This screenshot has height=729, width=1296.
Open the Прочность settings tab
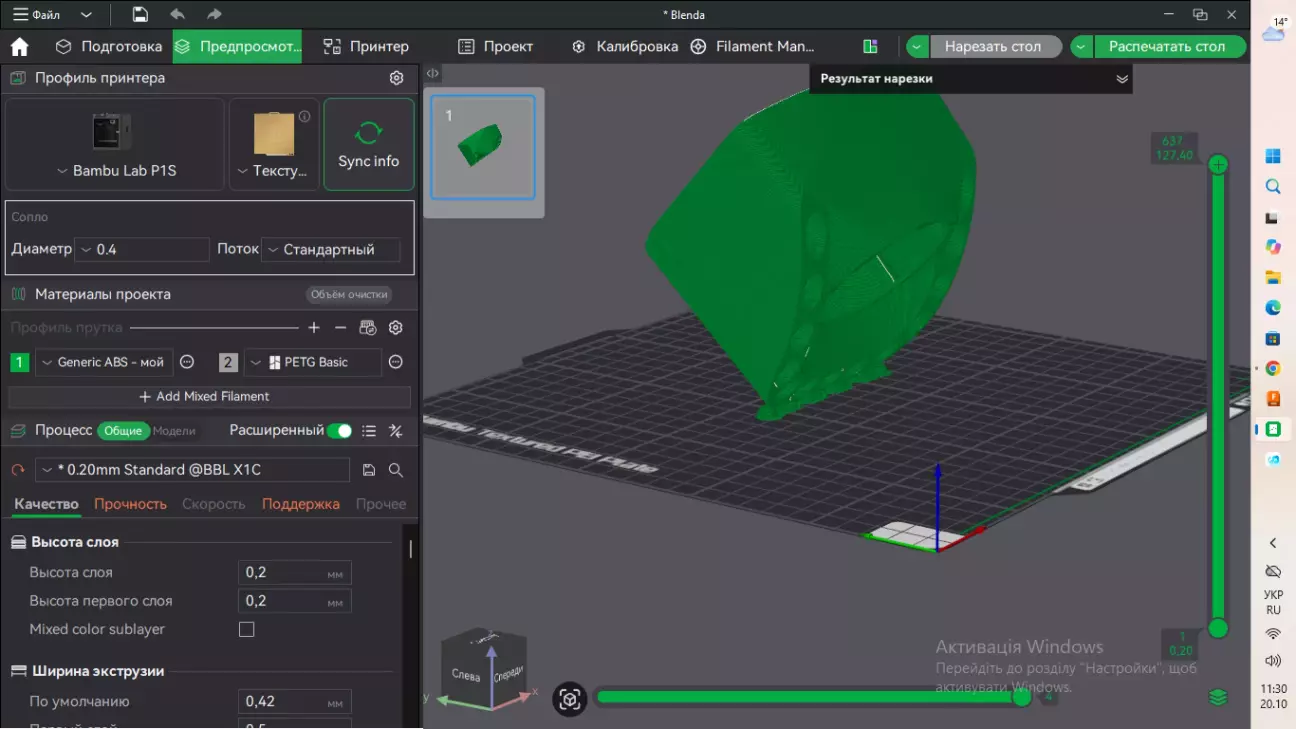(x=130, y=504)
